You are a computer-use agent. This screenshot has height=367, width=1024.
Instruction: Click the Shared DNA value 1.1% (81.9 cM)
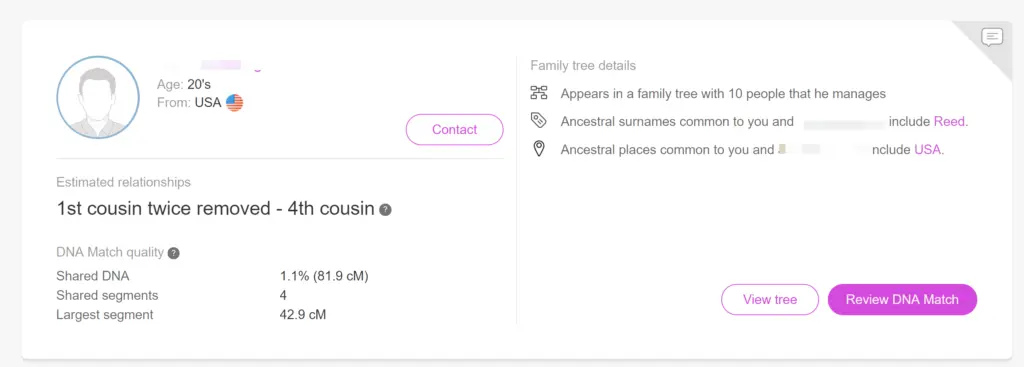(325, 276)
